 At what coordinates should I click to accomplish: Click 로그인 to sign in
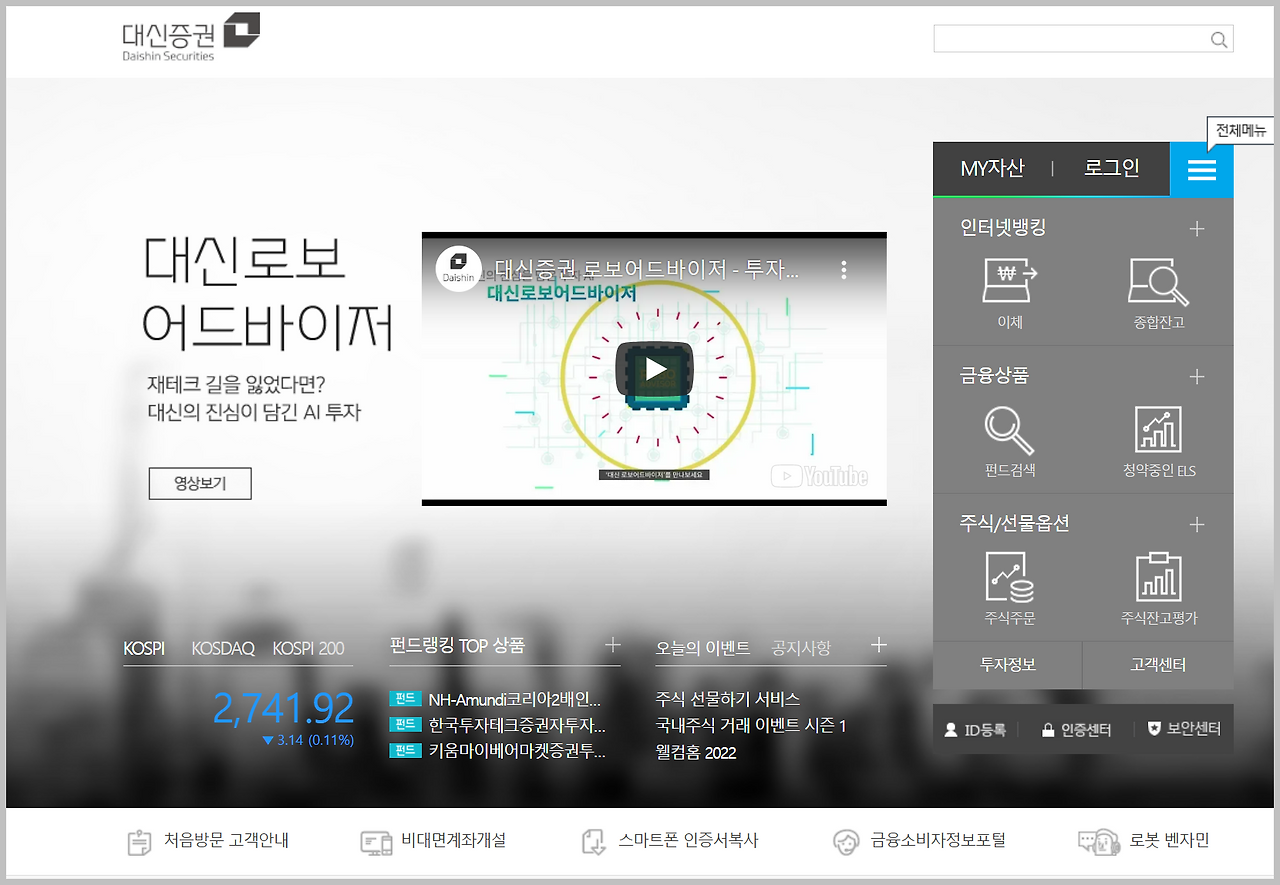pos(1112,168)
